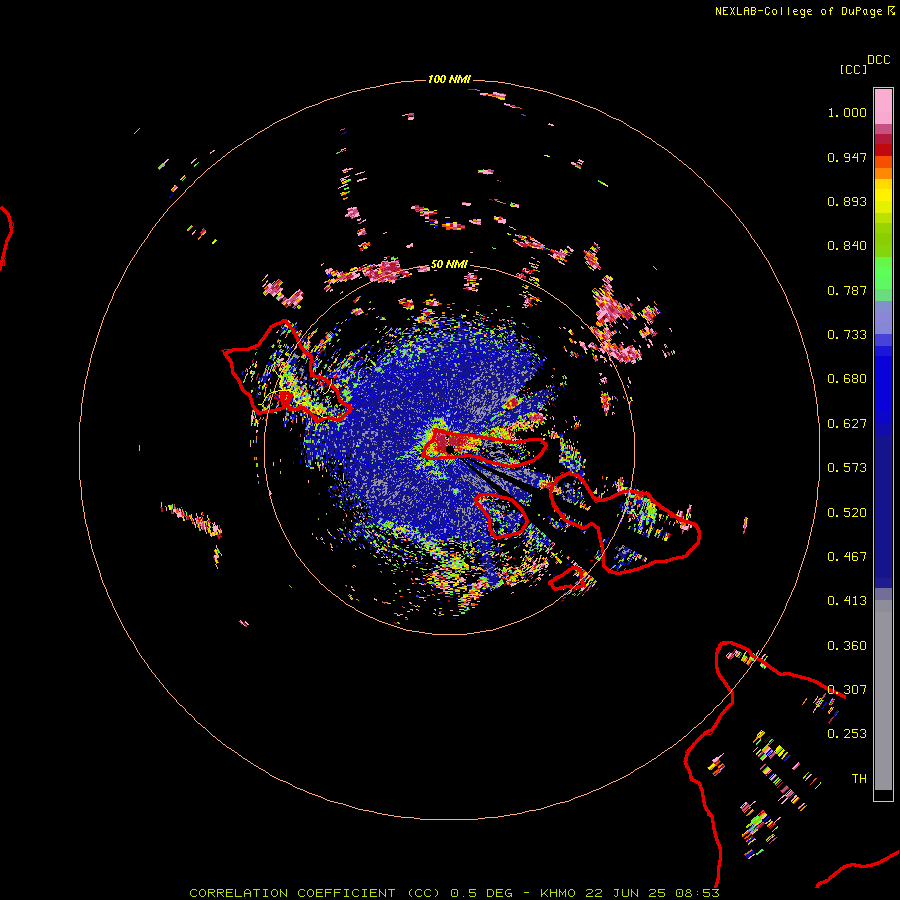Select the 0.520 legend value

(847, 513)
